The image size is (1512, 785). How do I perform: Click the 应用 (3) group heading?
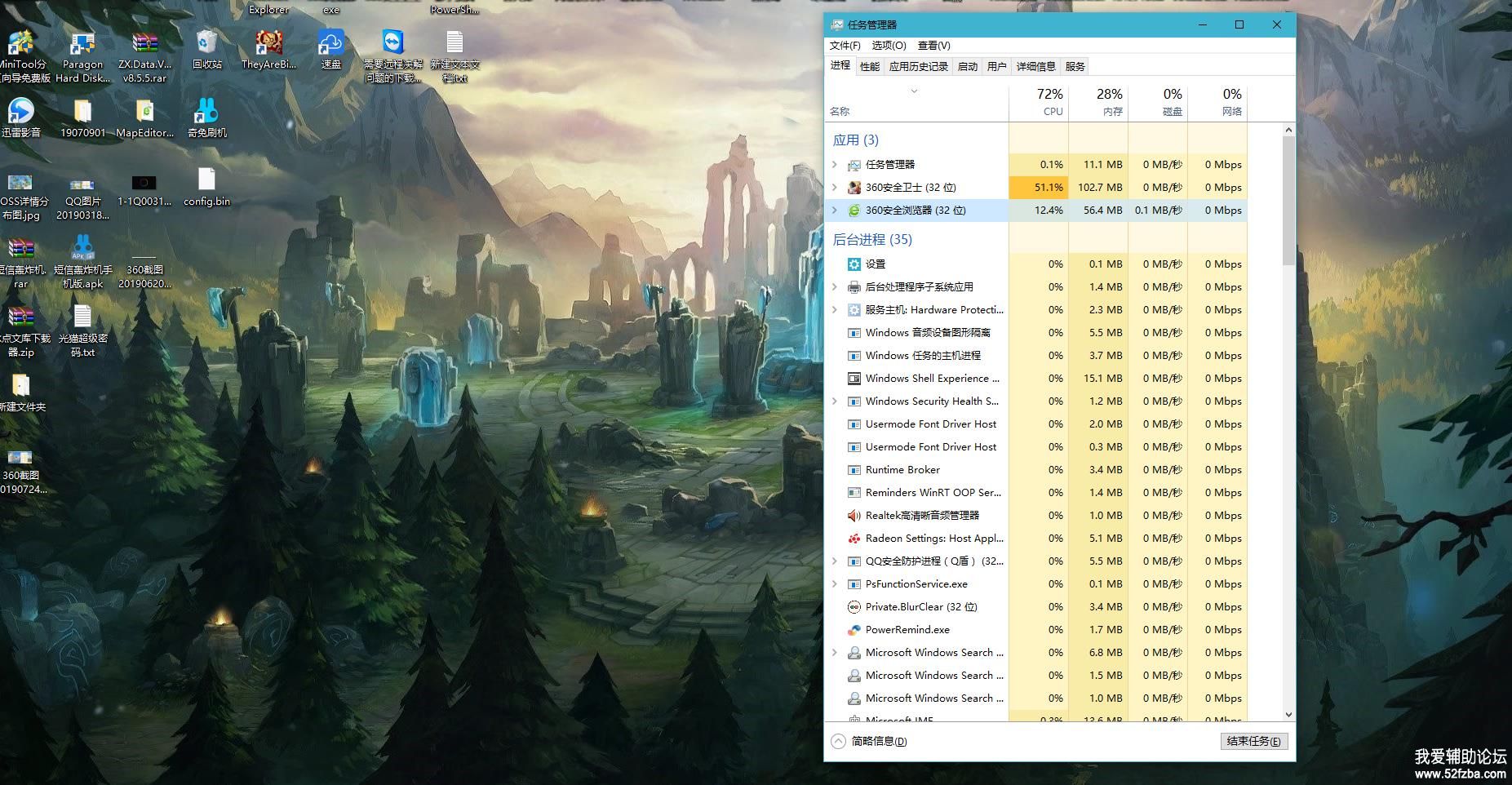coord(855,140)
